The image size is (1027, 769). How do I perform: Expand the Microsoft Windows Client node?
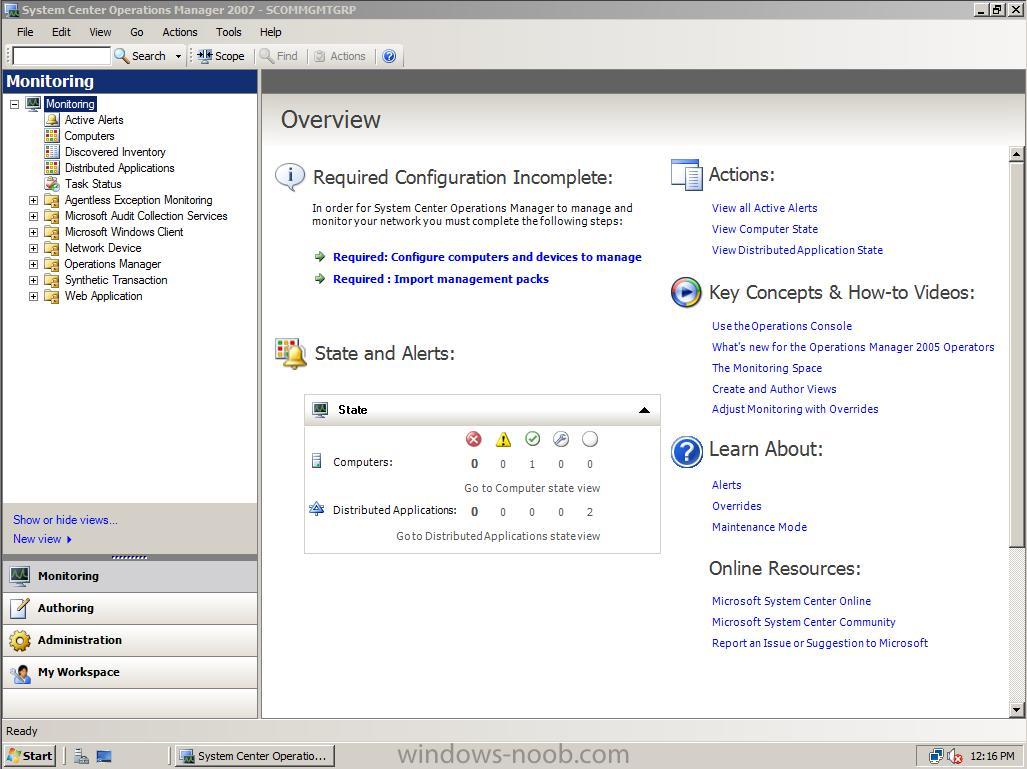tap(33, 233)
